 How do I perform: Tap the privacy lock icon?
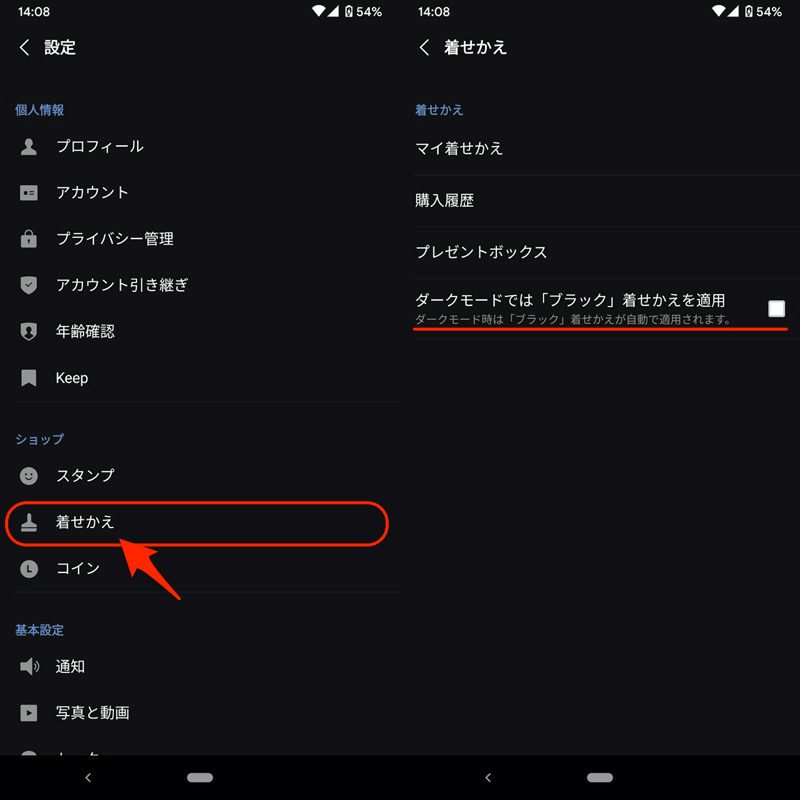click(x=29, y=238)
